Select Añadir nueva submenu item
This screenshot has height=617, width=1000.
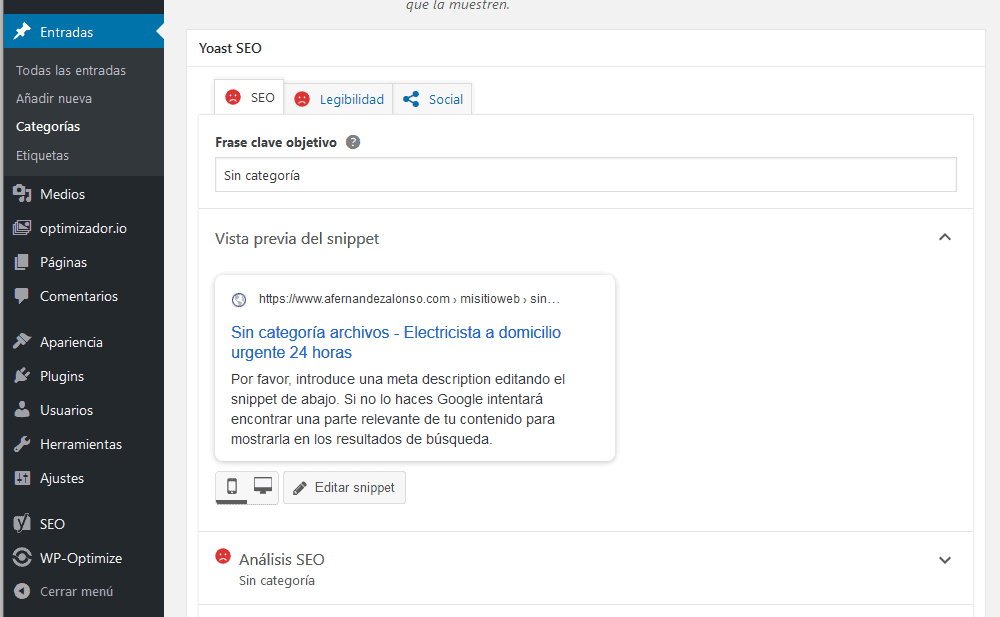pos(54,98)
